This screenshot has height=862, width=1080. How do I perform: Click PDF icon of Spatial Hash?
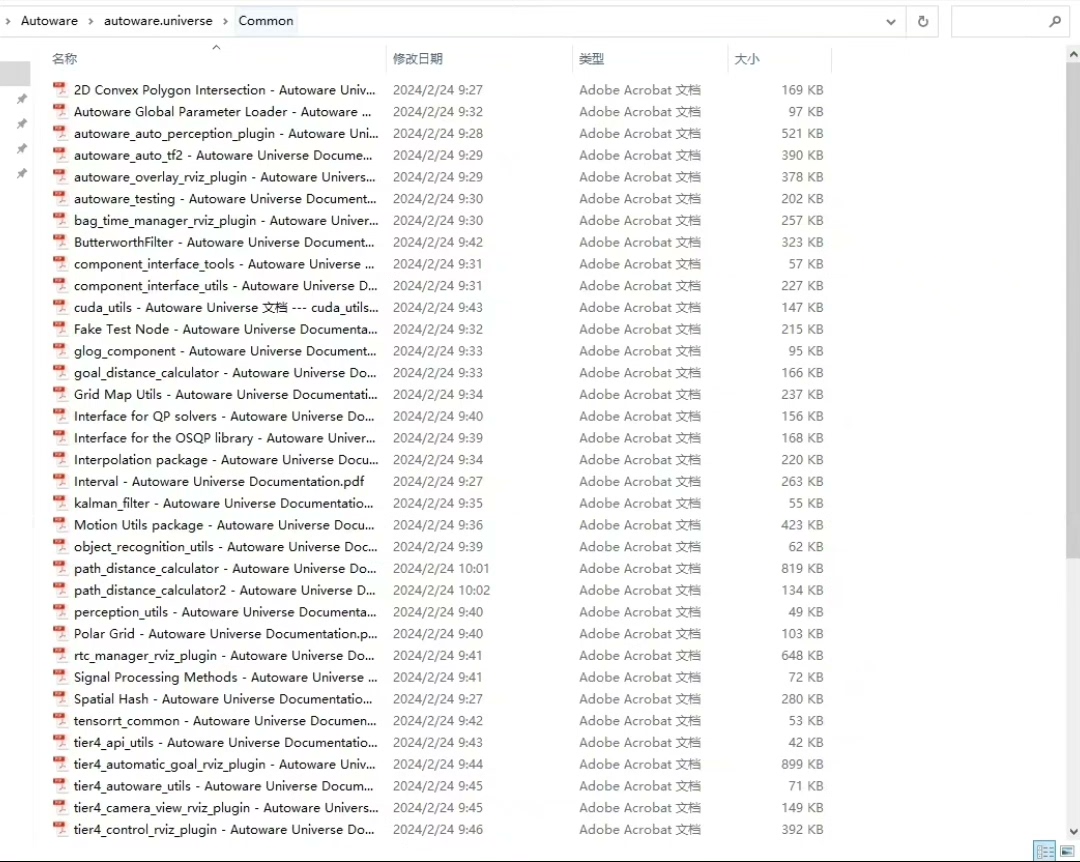[x=61, y=699]
